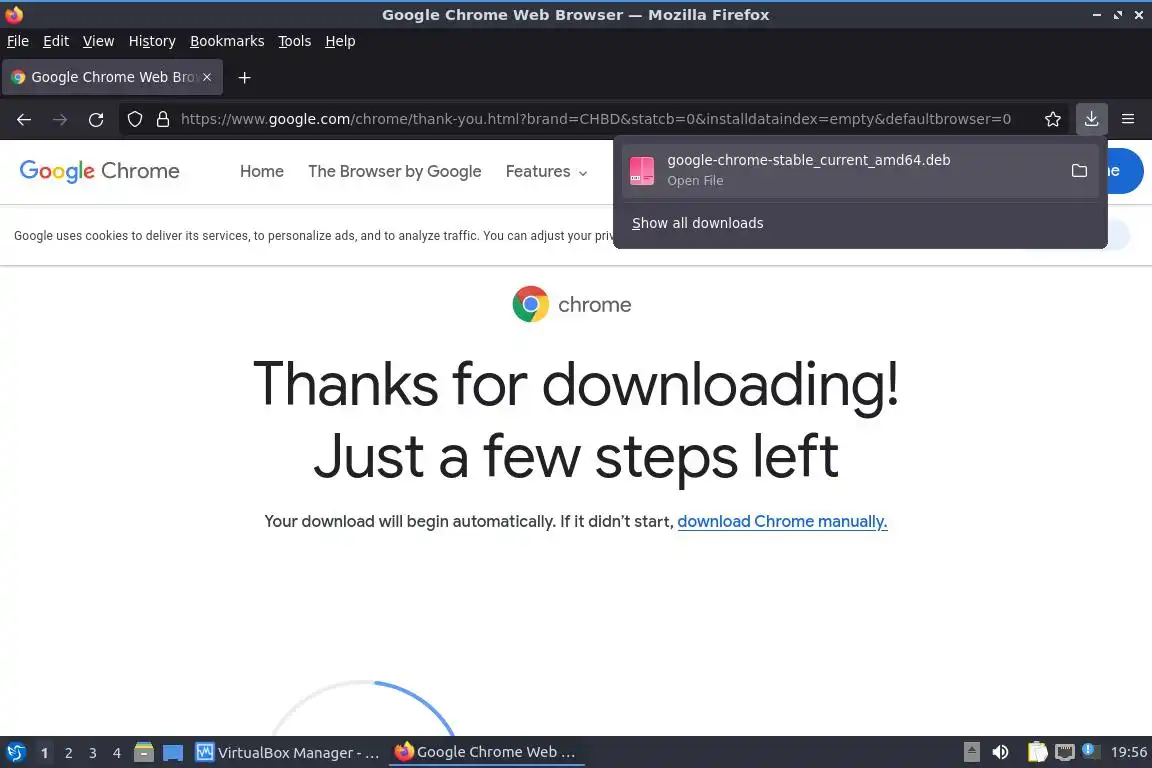Open the volume speaker tray icon
Image resolution: width=1152 pixels, height=768 pixels.
[x=1000, y=752]
